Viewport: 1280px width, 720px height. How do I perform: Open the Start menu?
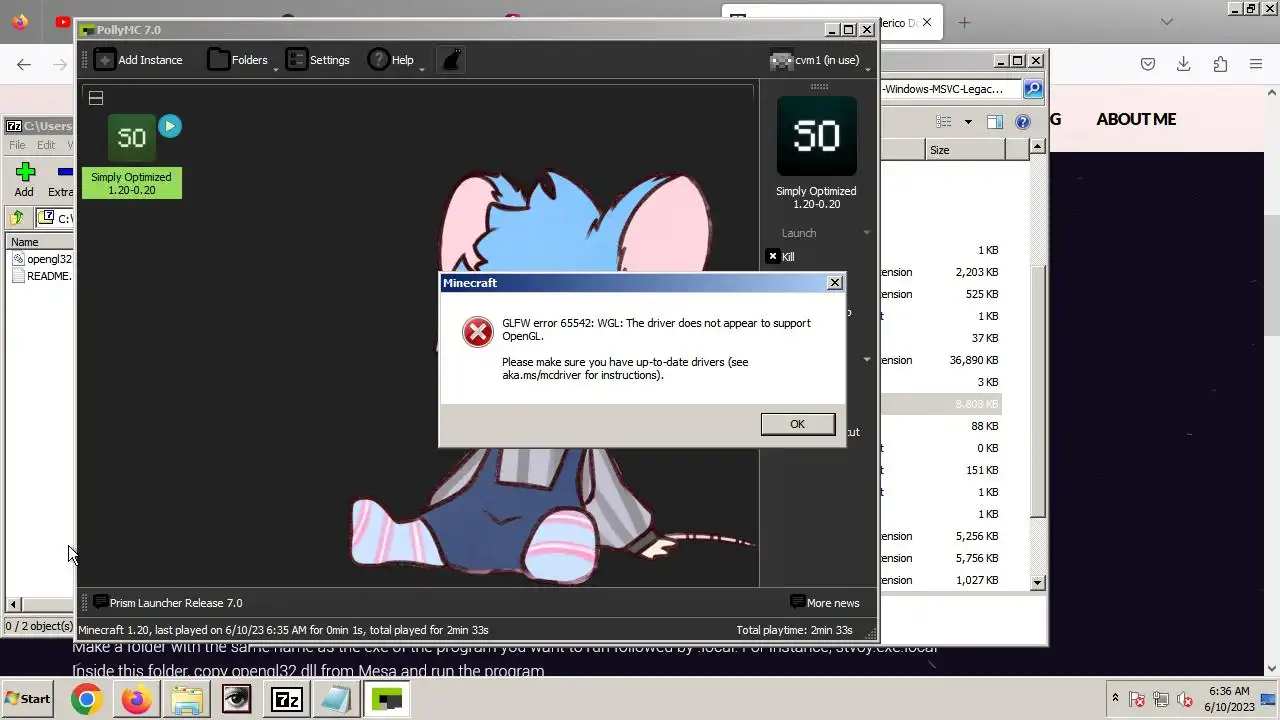pyautogui.click(x=28, y=699)
